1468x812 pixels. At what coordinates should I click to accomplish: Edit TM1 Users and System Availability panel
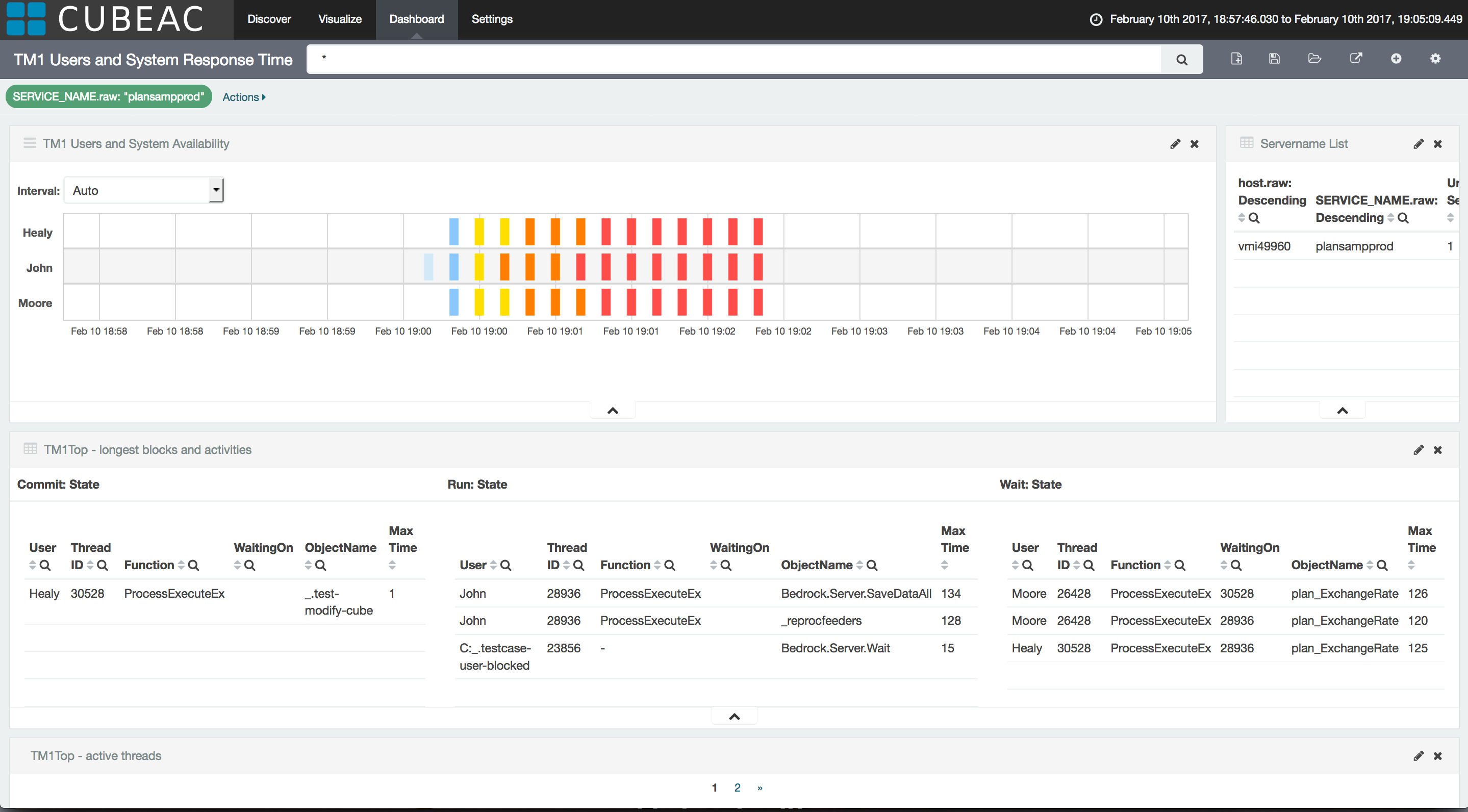[1175, 144]
